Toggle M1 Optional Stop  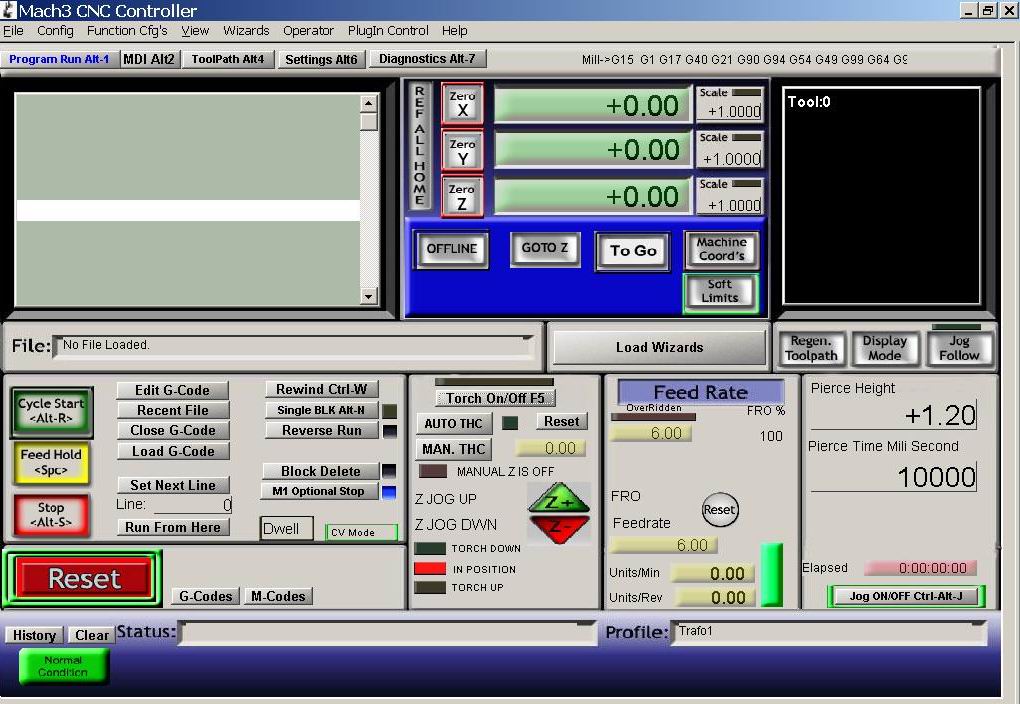[x=319, y=491]
